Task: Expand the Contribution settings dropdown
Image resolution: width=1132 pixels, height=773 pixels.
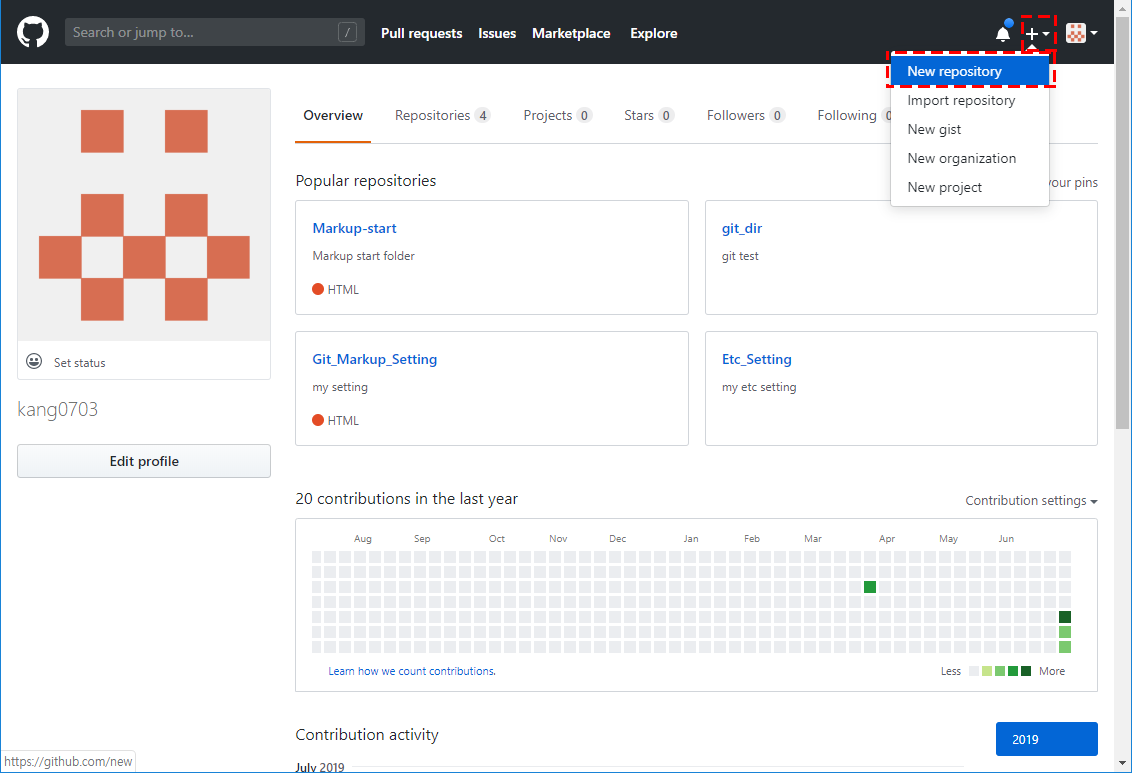Action: pyautogui.click(x=1031, y=501)
